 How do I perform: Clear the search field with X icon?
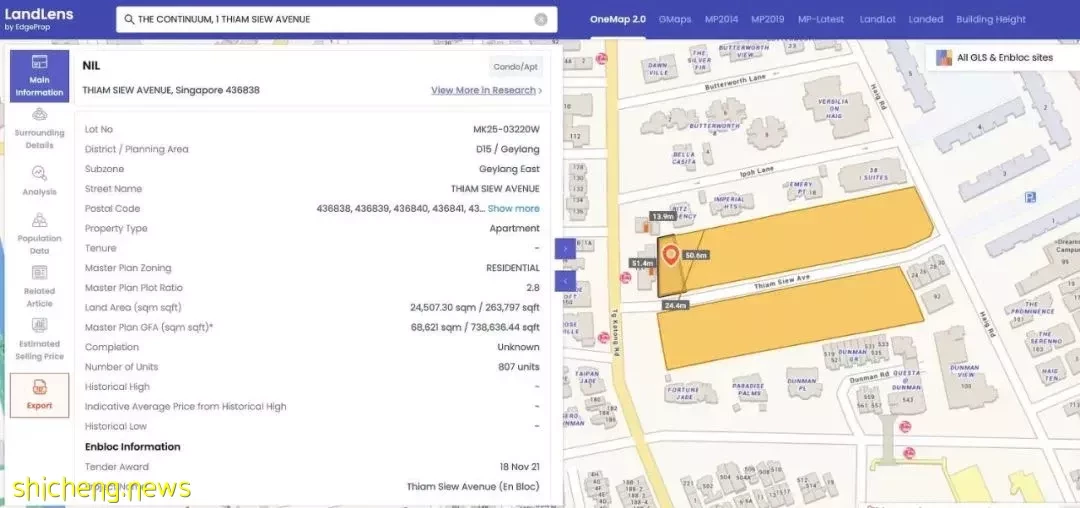click(541, 19)
